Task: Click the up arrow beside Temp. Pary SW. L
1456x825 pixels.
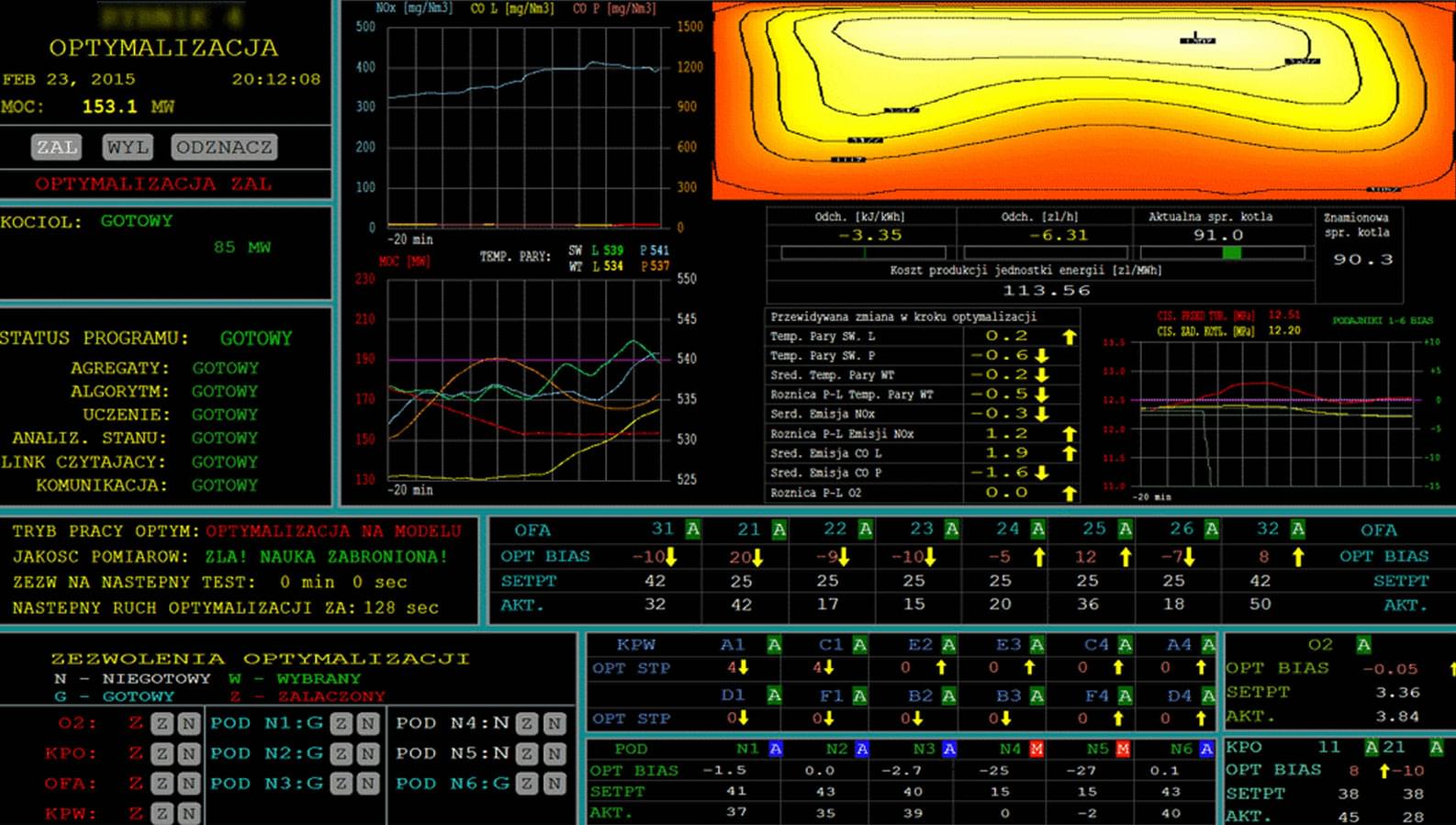Action: pos(1069,337)
